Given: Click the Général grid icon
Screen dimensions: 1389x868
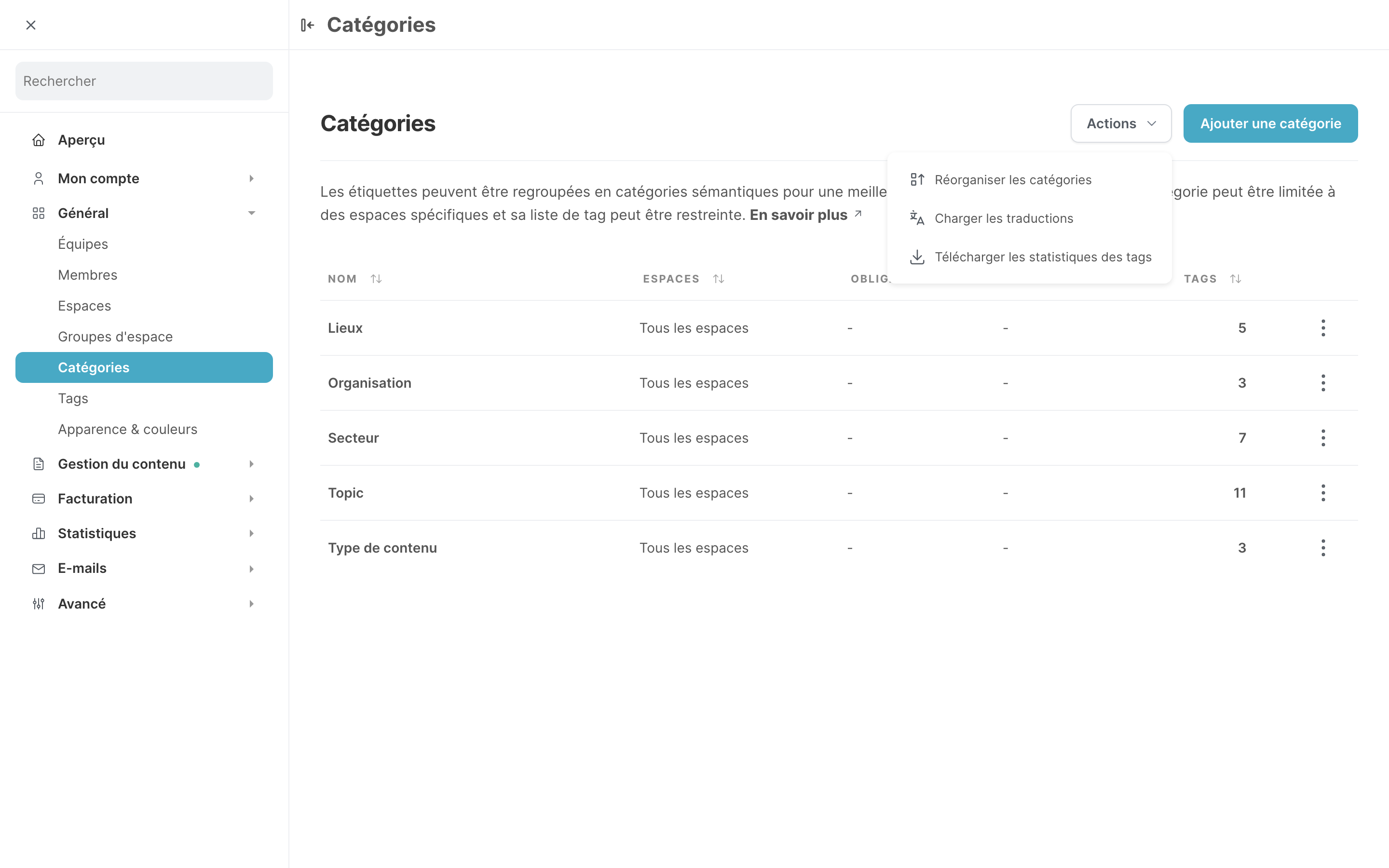Looking at the screenshot, I should (x=39, y=213).
